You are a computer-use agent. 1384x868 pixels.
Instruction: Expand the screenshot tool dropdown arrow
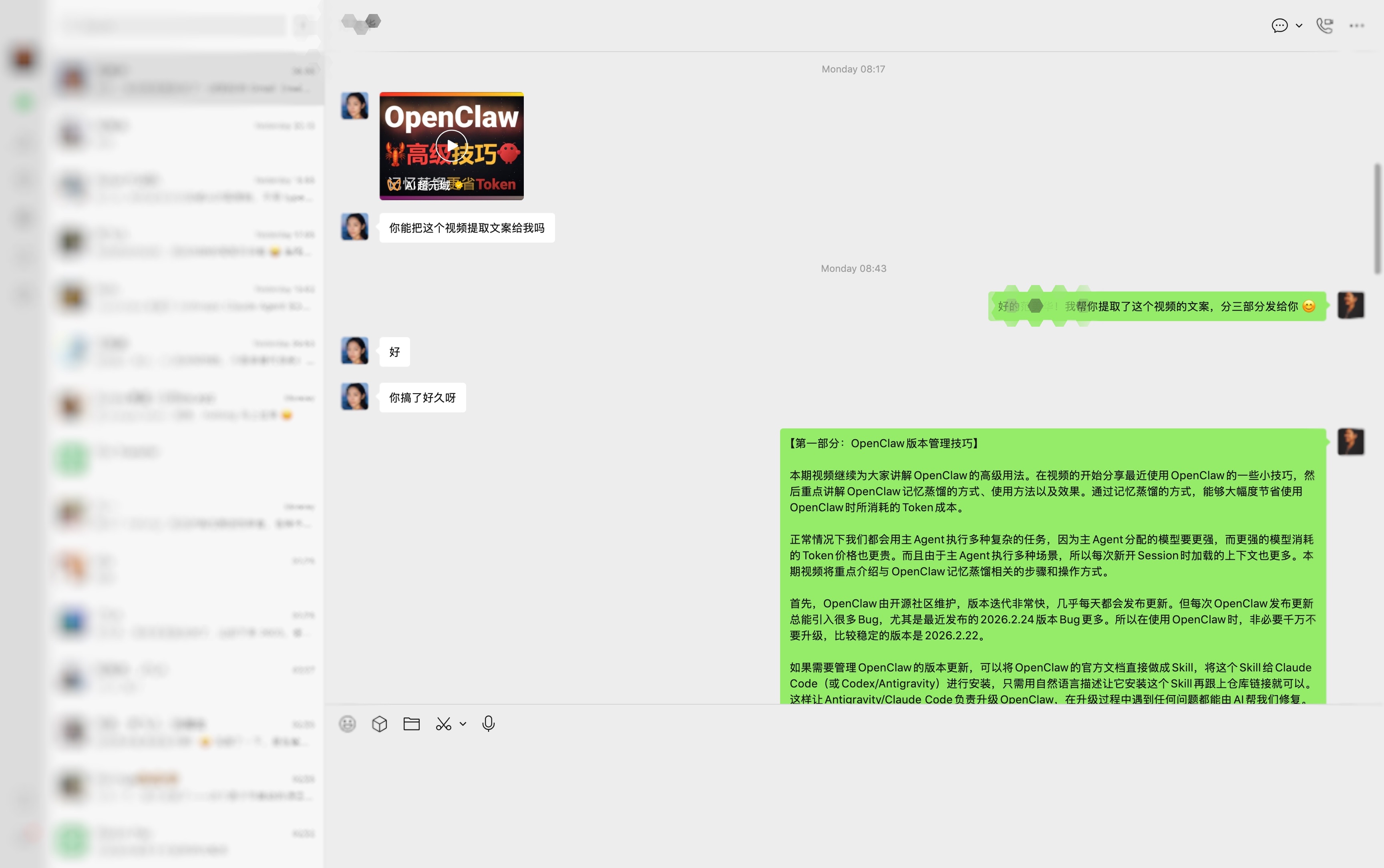tap(463, 724)
